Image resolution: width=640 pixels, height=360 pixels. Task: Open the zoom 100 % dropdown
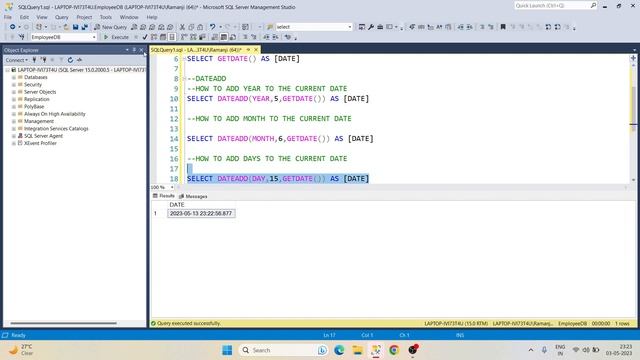(172, 187)
